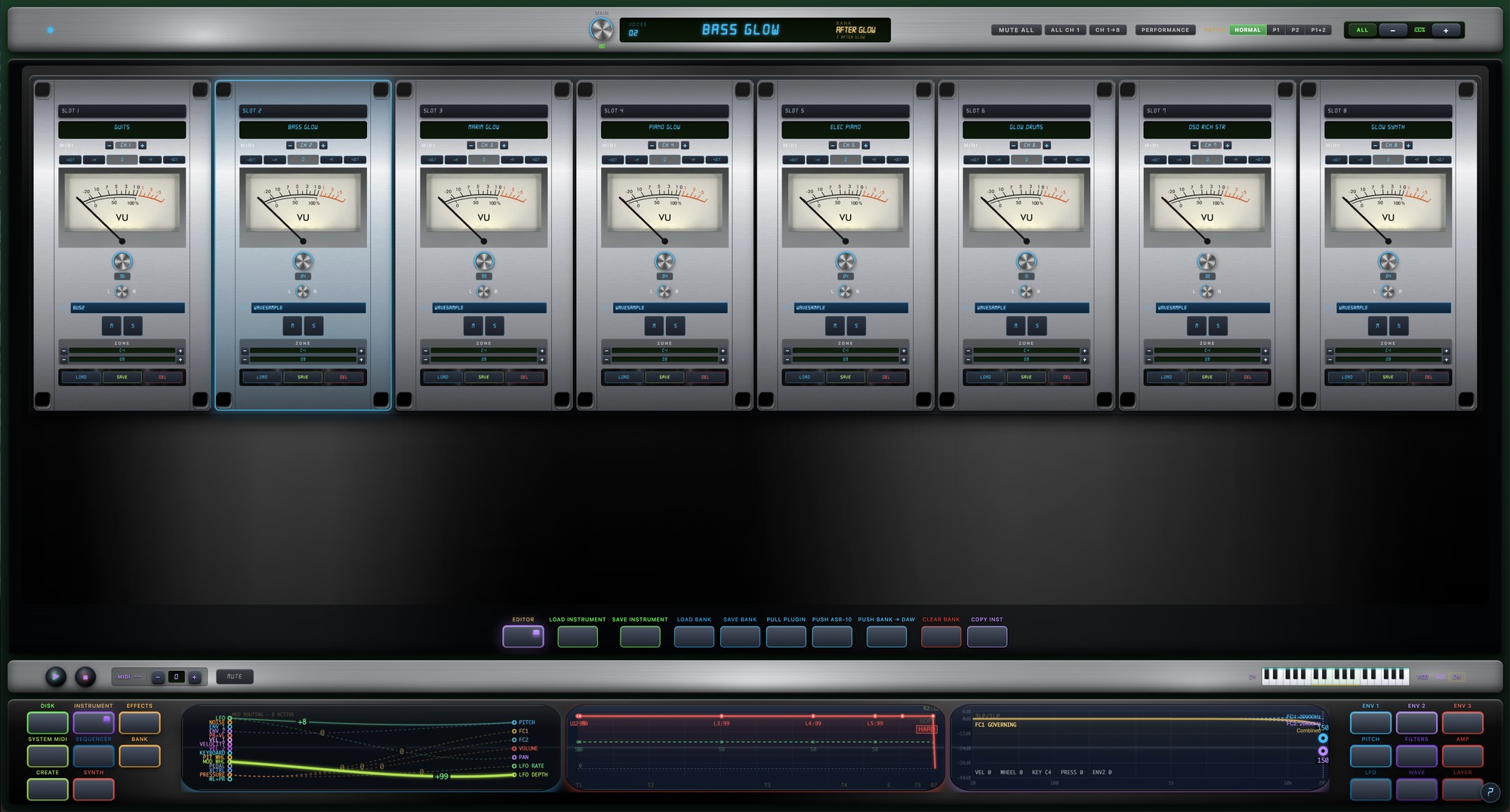Click the virtual piano keyboard
Screen dimensions: 1510x812
(1335, 676)
